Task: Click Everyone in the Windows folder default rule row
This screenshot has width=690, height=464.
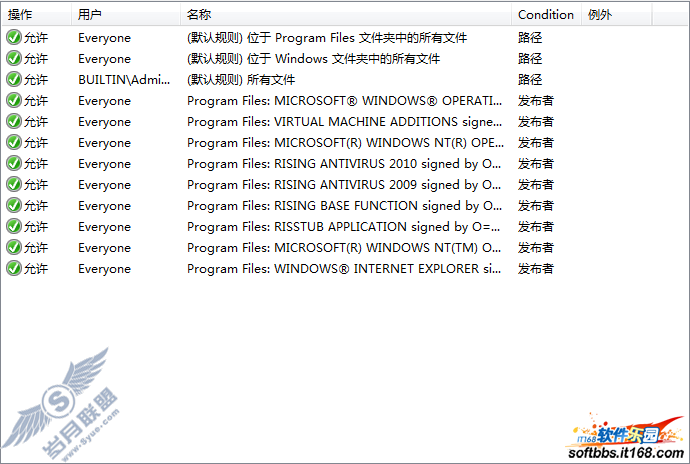Action: (x=104, y=59)
